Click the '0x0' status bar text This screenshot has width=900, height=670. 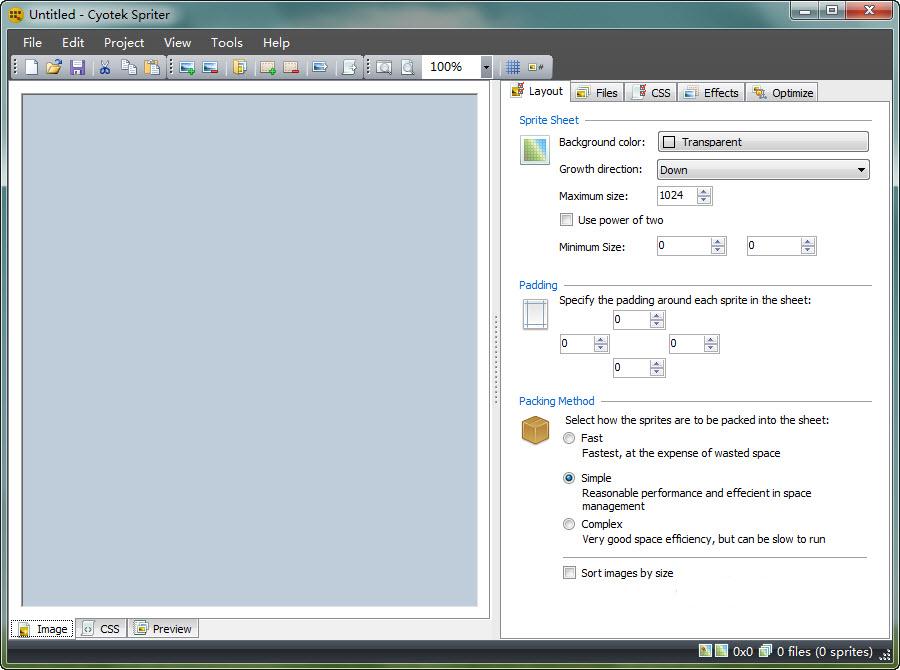tap(743, 652)
